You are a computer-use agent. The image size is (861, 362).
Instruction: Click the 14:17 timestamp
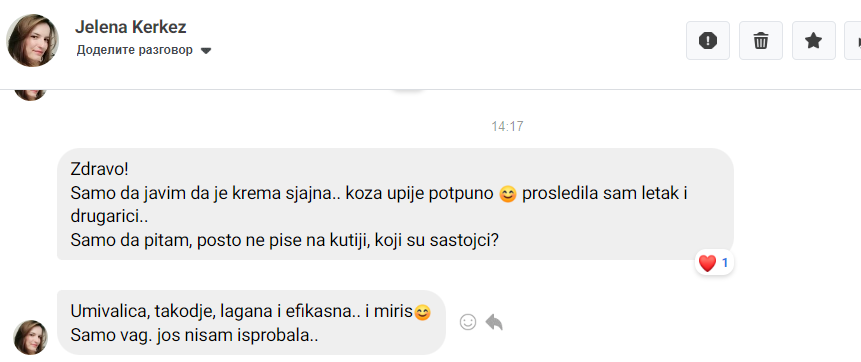[x=507, y=126]
